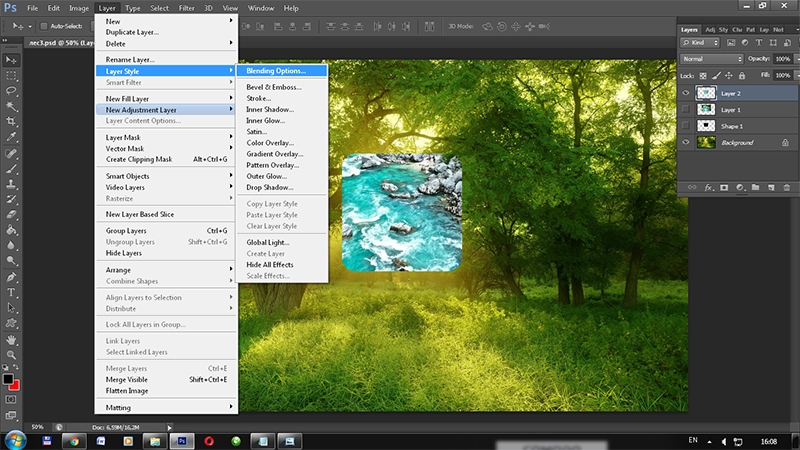Screen dimensions: 800x450
Task: Expand the Arrange submenu
Action: pyautogui.click(x=166, y=270)
